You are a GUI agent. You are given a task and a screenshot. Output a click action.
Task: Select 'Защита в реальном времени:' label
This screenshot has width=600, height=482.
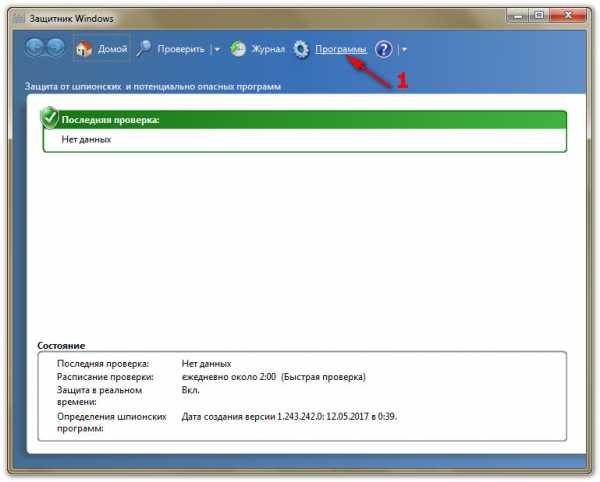pyautogui.click(x=99, y=396)
